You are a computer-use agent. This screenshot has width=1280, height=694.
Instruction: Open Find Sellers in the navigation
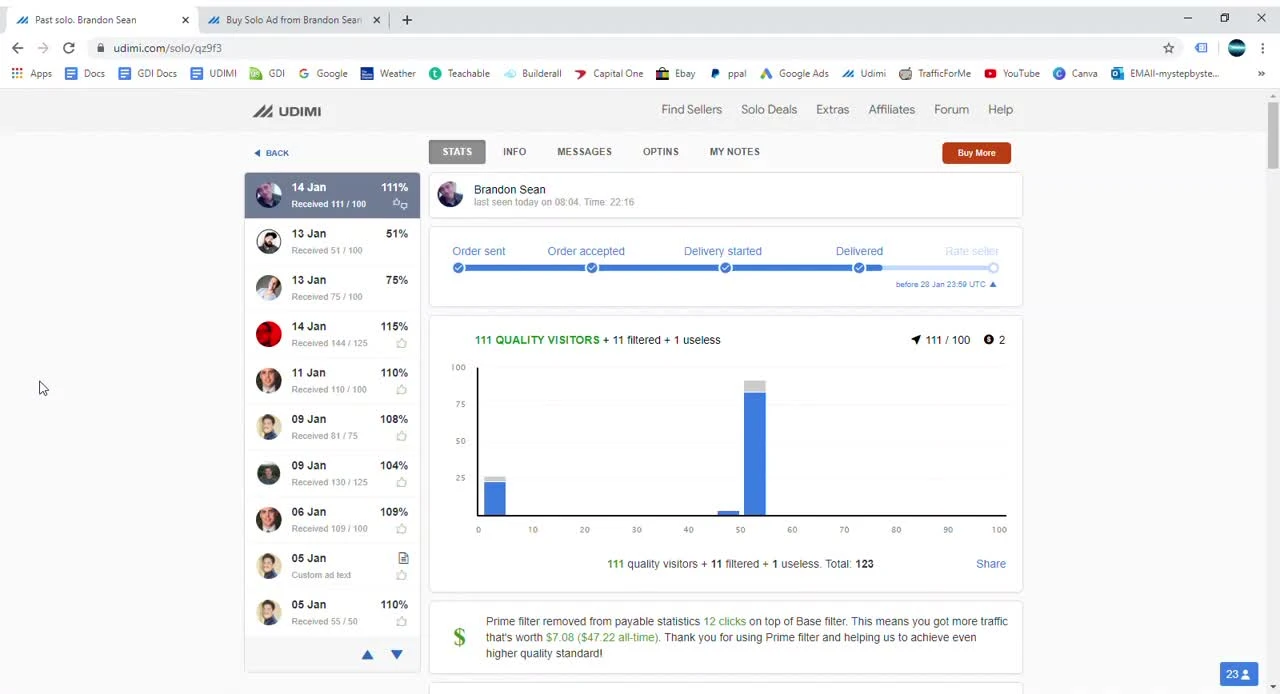[x=691, y=110]
